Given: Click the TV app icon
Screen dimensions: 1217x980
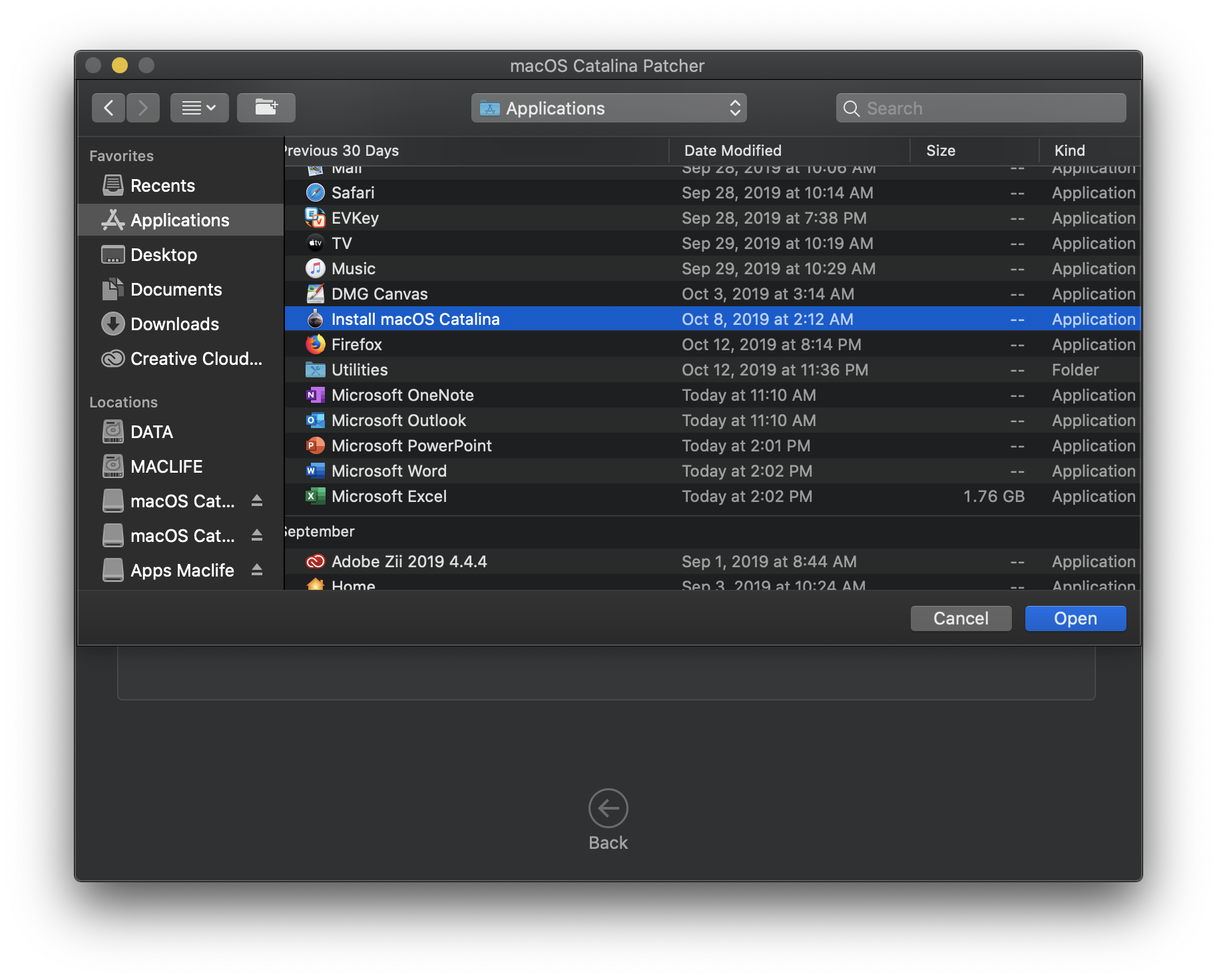Looking at the screenshot, I should click(316, 243).
